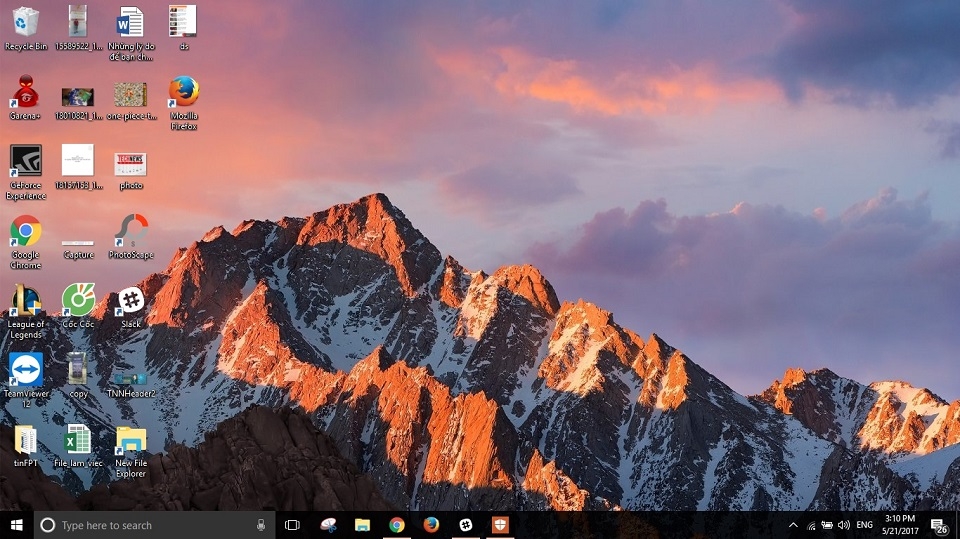Show hidden system tray icons
Image resolution: width=960 pixels, height=539 pixels.
[793, 525]
